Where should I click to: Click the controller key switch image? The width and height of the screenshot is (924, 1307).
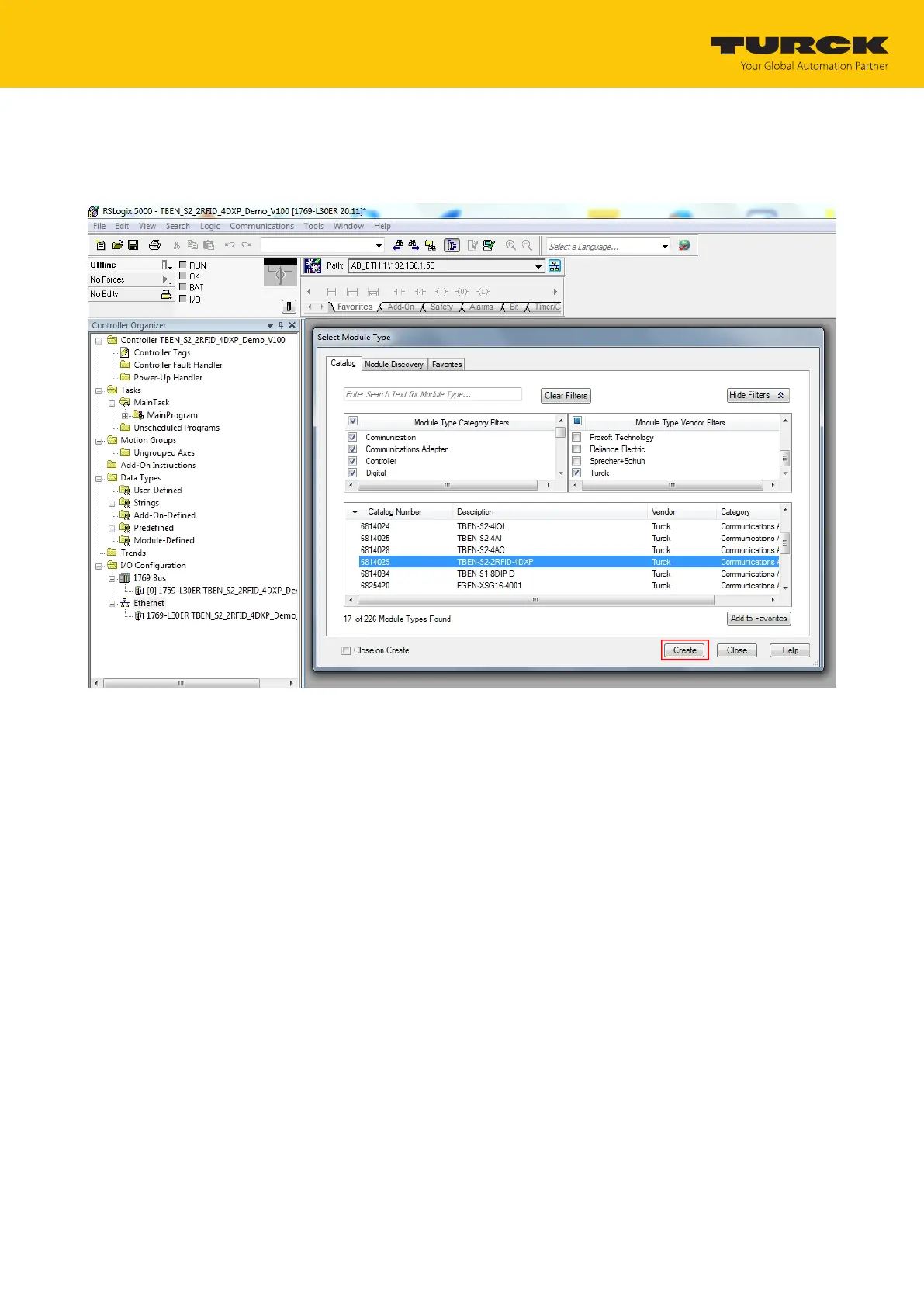[x=280, y=273]
